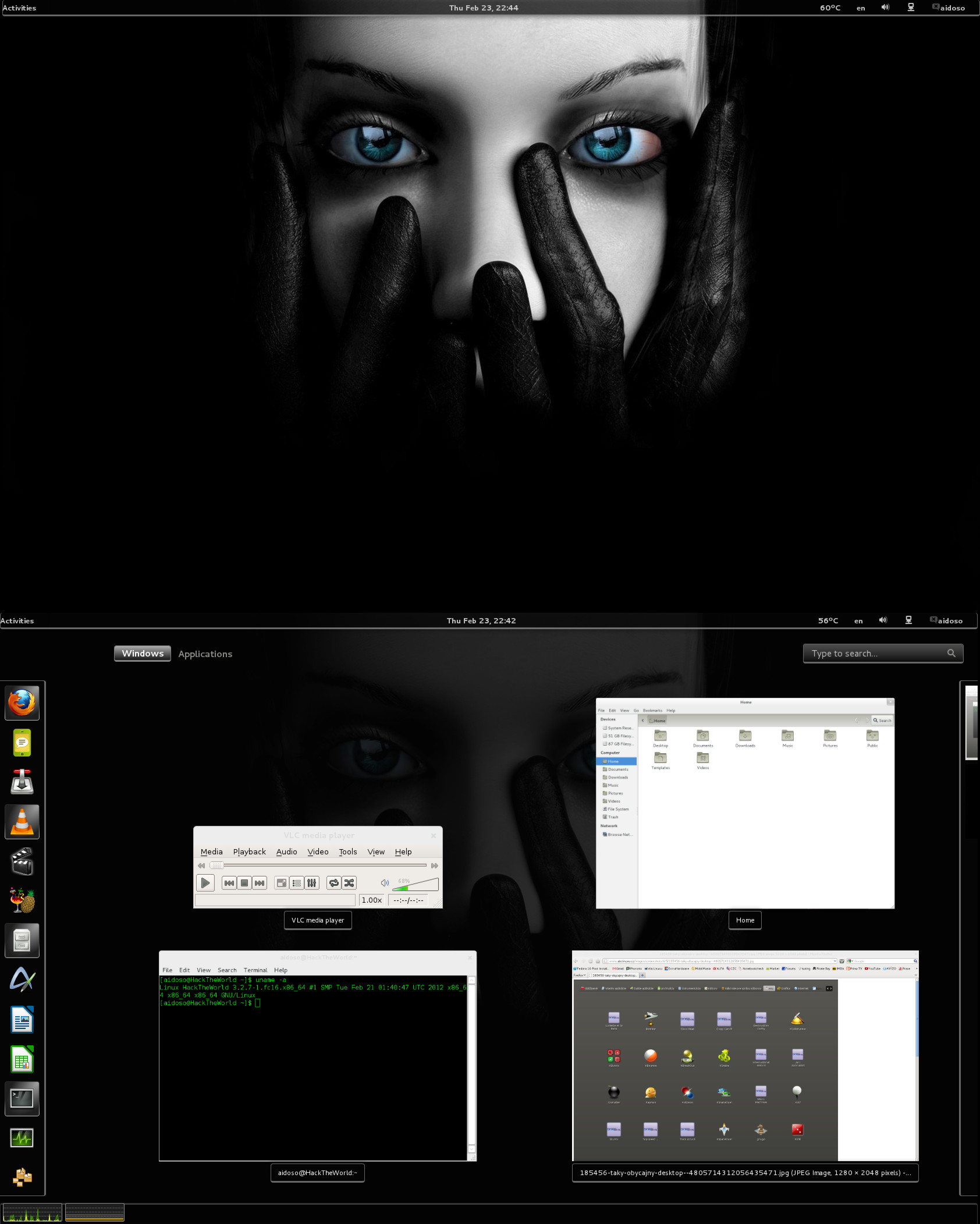This screenshot has width=980, height=1224.
Task: Mute VLC via speaker icon
Action: [x=385, y=883]
